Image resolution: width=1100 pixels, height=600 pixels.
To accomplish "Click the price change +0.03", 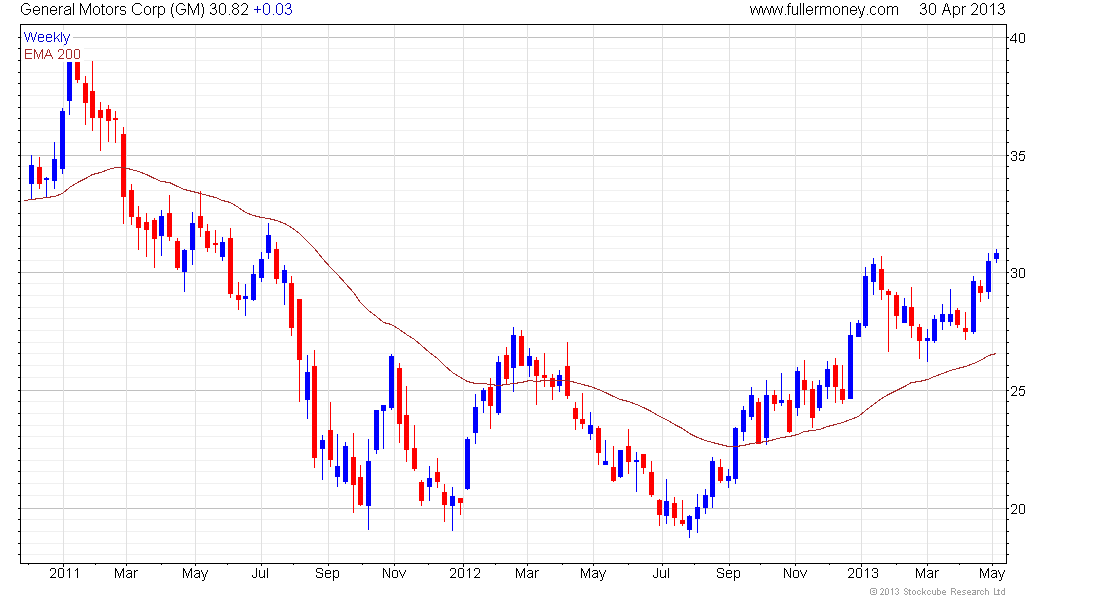I will (273, 10).
